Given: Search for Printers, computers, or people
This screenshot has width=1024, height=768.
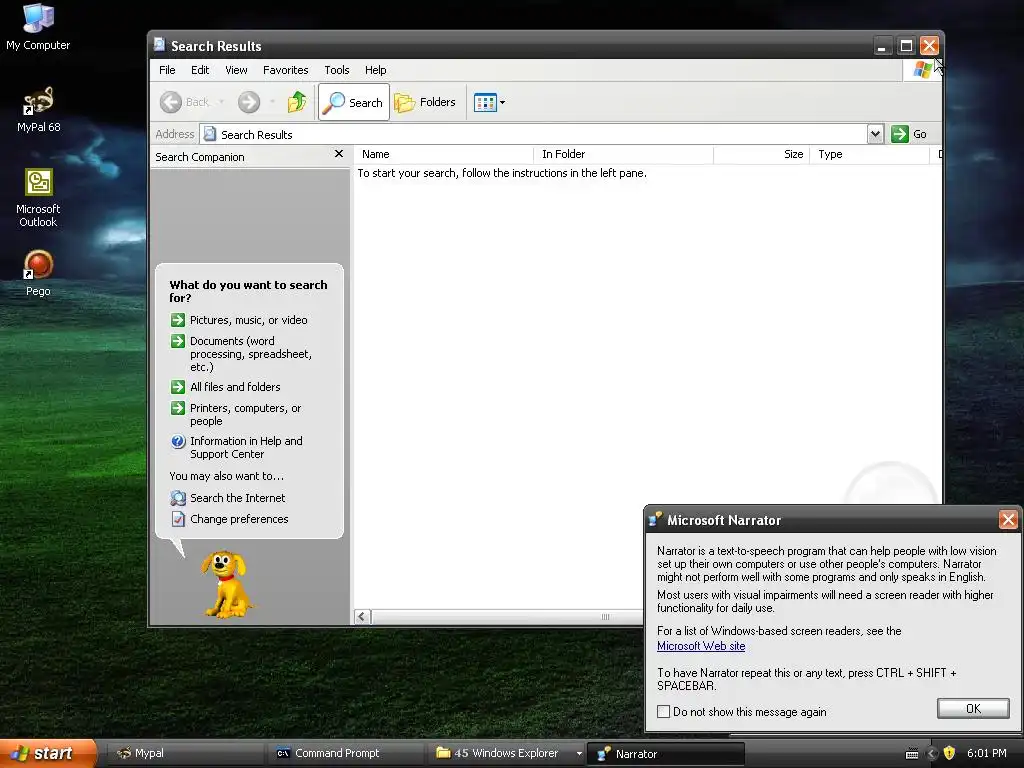Looking at the screenshot, I should [x=236, y=414].
